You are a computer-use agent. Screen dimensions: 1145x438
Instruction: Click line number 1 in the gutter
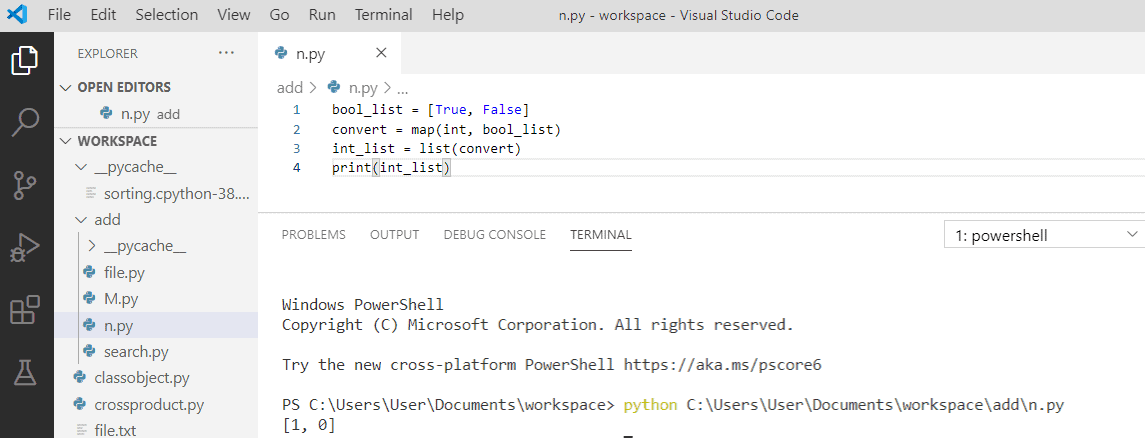tap(296, 110)
